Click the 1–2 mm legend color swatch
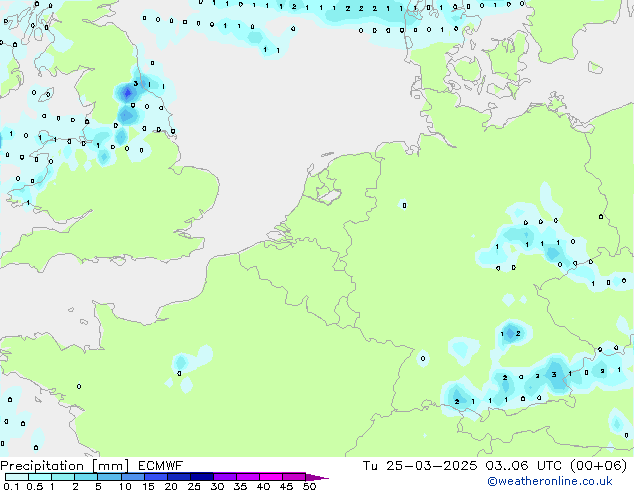634x490 pixels. [63, 477]
